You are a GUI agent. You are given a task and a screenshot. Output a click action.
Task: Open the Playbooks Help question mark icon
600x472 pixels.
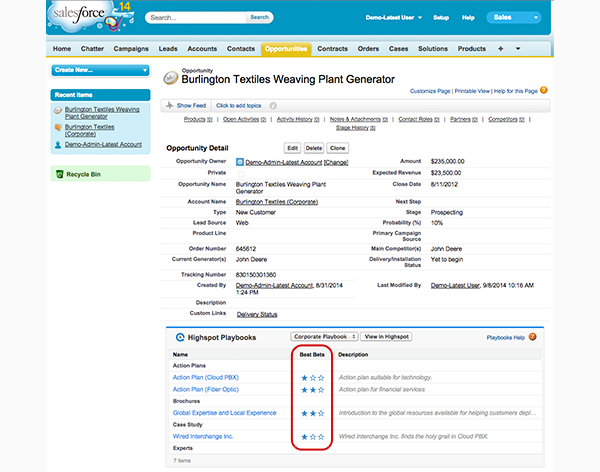point(534,337)
